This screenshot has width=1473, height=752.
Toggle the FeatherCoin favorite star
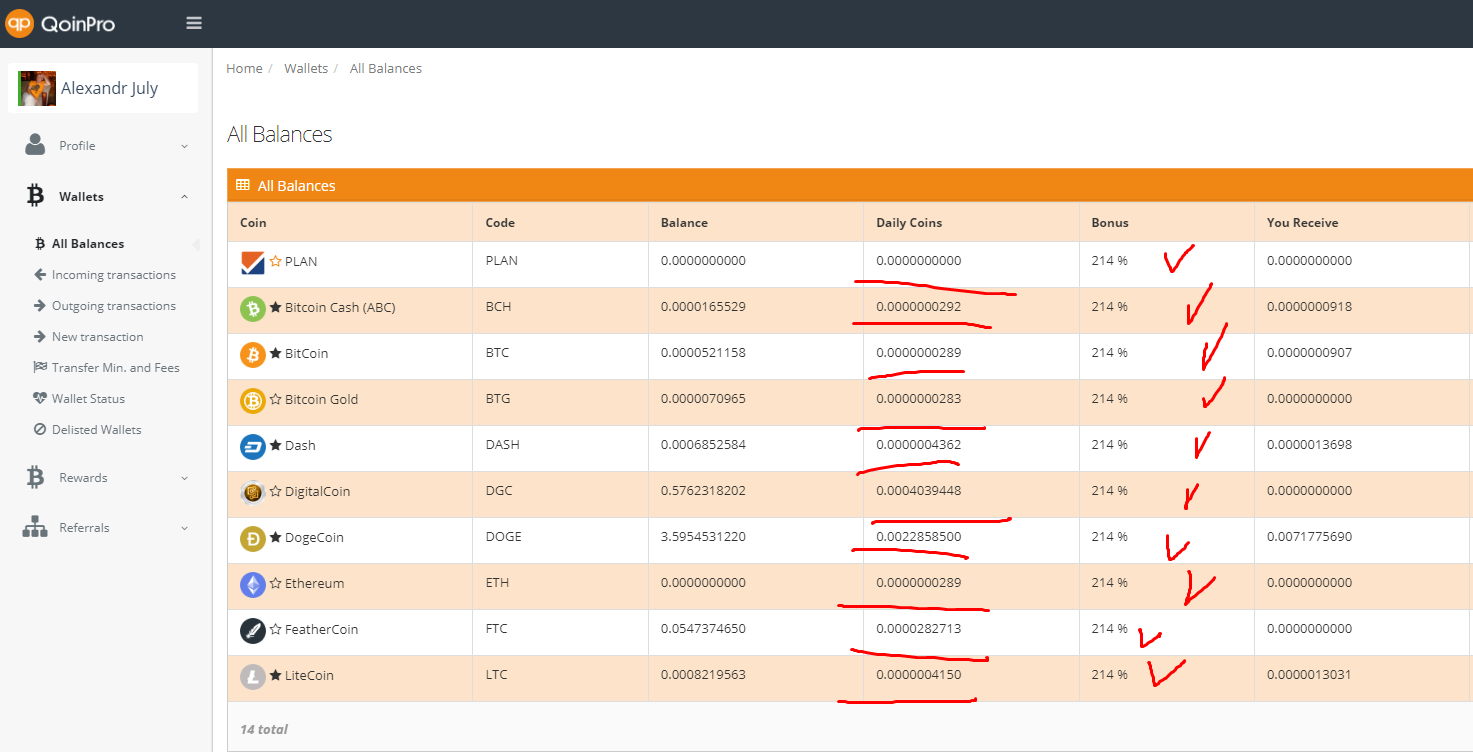pyautogui.click(x=275, y=629)
